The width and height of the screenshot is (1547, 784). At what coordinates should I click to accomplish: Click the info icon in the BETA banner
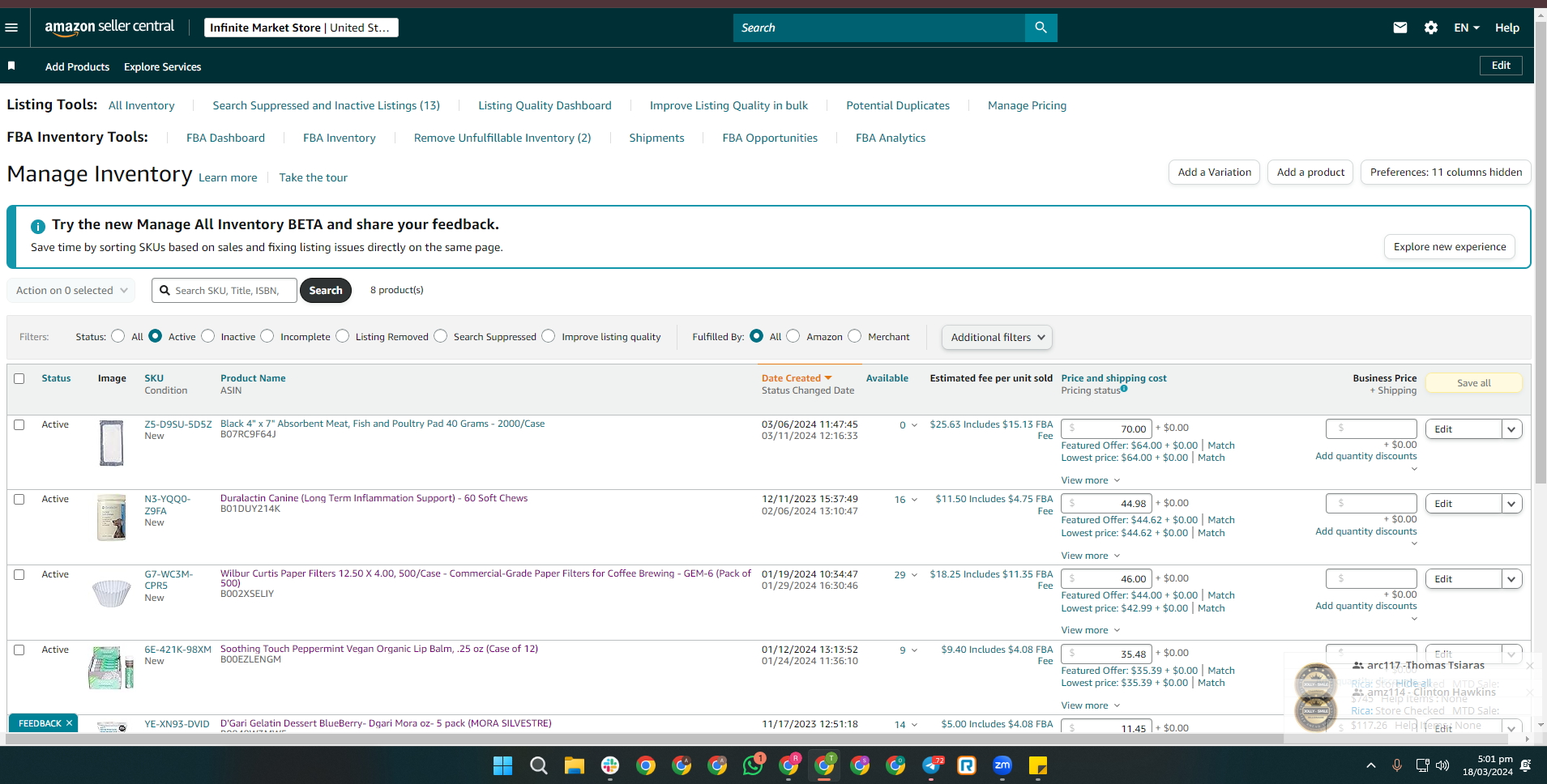pyautogui.click(x=37, y=227)
